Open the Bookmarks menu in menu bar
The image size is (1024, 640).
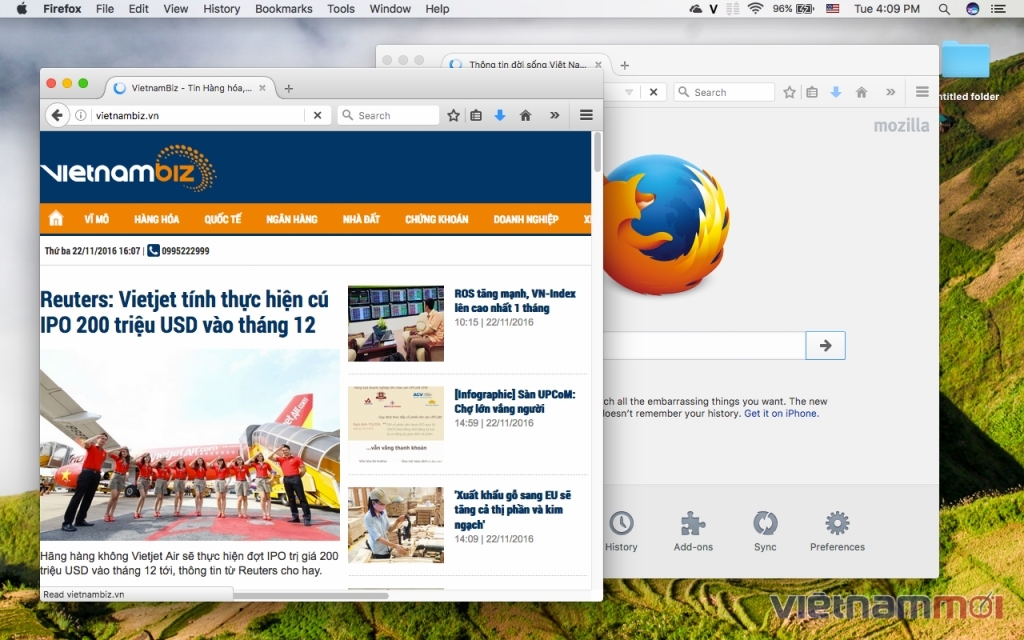pyautogui.click(x=283, y=8)
